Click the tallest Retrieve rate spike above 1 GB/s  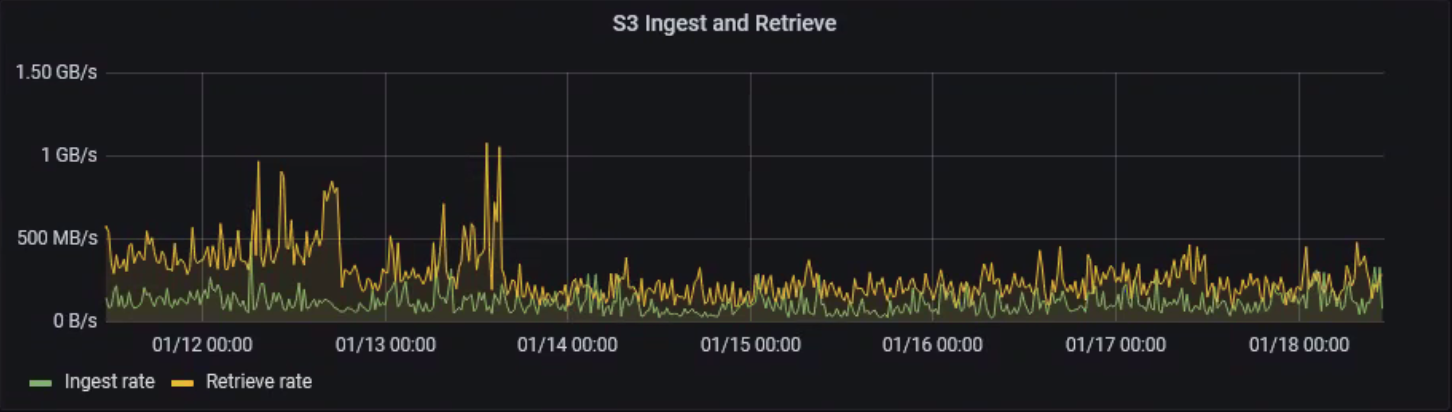coord(487,145)
